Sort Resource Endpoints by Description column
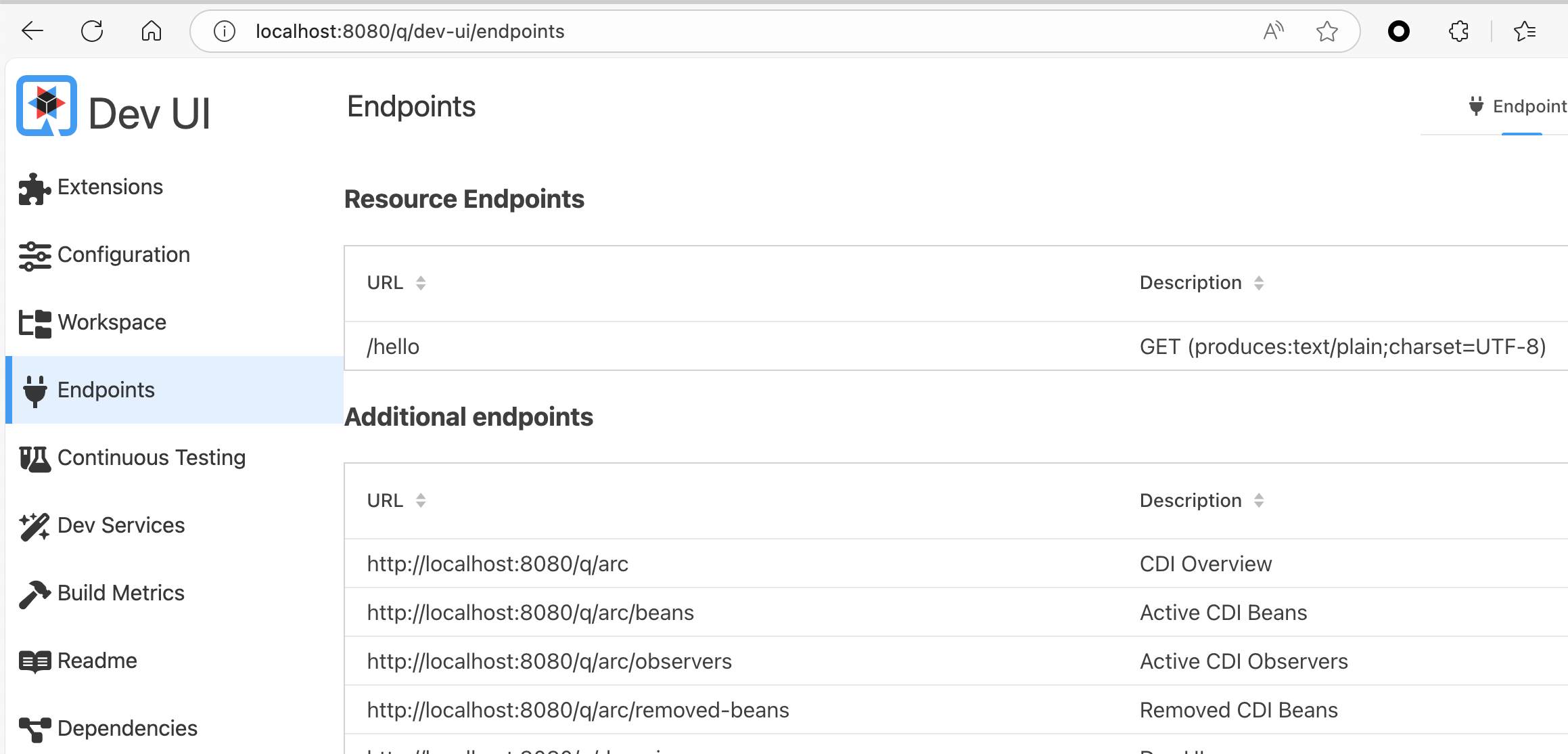The height and width of the screenshot is (754, 1568). point(1258,283)
